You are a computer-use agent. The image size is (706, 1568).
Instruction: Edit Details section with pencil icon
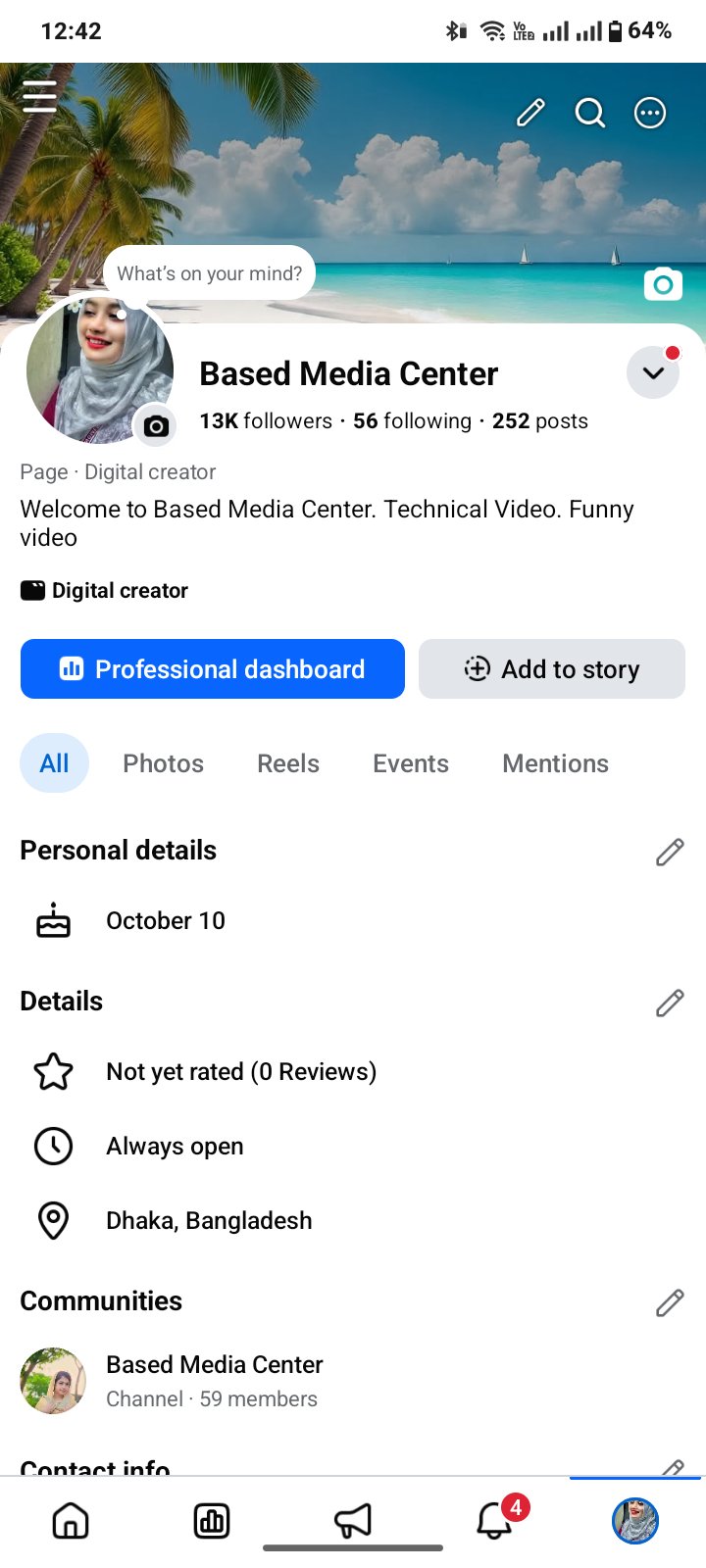[x=670, y=1004]
